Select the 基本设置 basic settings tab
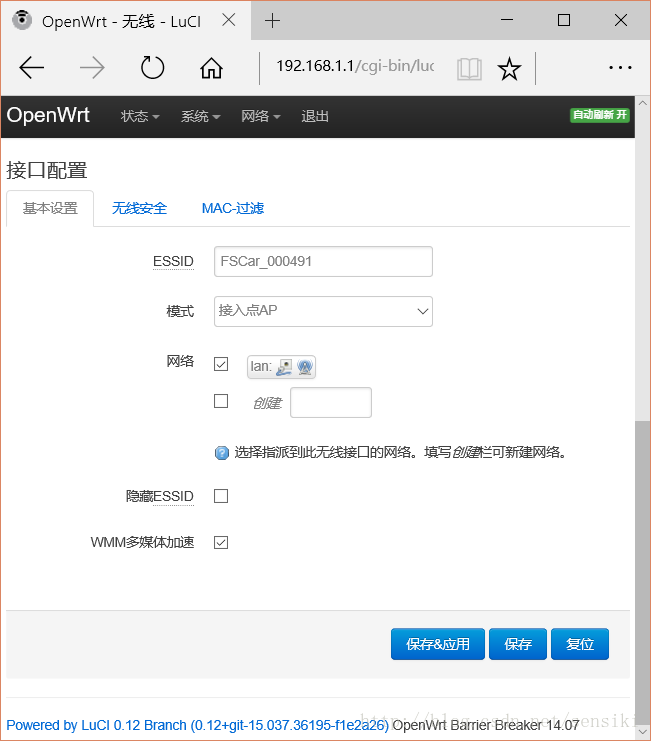 pos(50,208)
